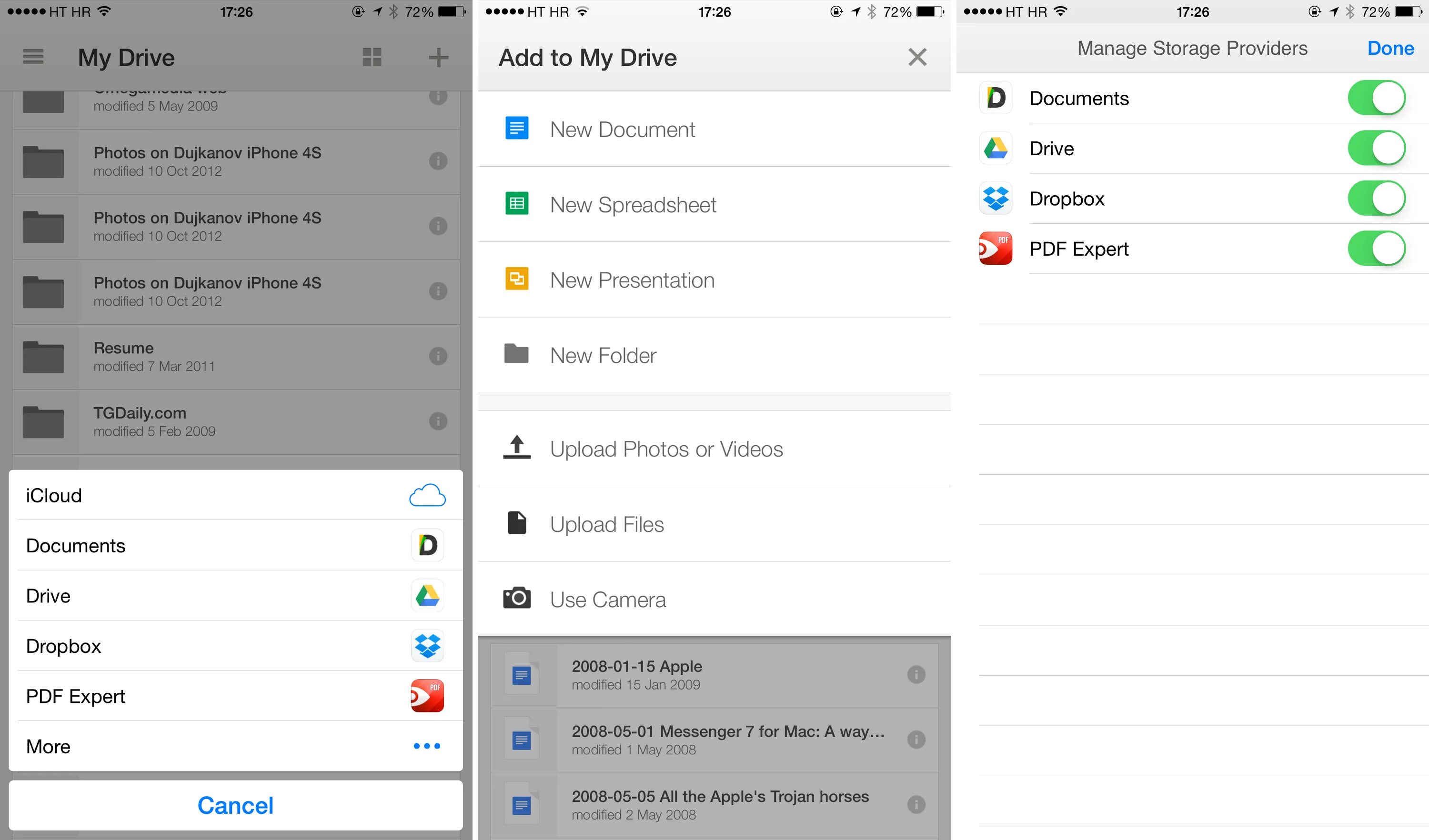Tap the Upload Photos or Videos icon
This screenshot has width=1429, height=840.
point(516,447)
